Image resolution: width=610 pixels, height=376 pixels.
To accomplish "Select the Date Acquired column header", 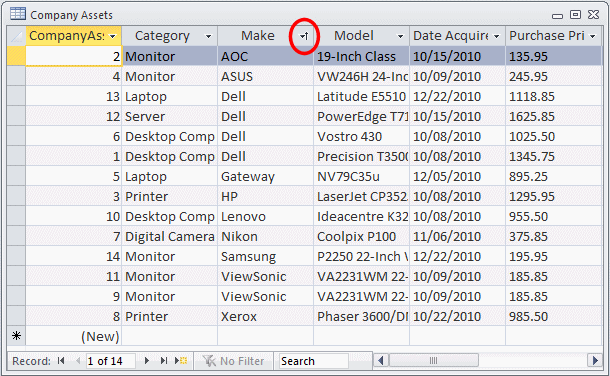I will tap(458, 36).
